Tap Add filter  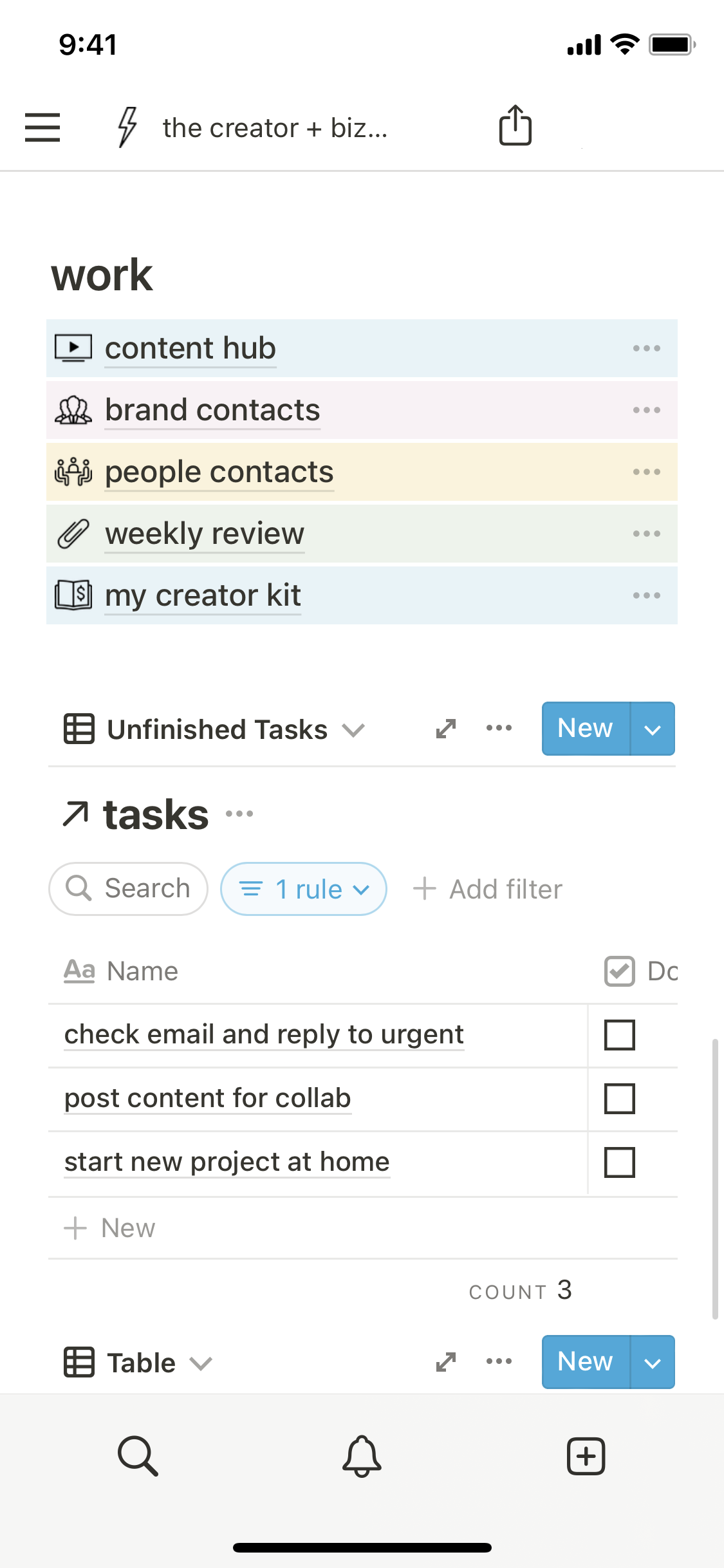[488, 889]
